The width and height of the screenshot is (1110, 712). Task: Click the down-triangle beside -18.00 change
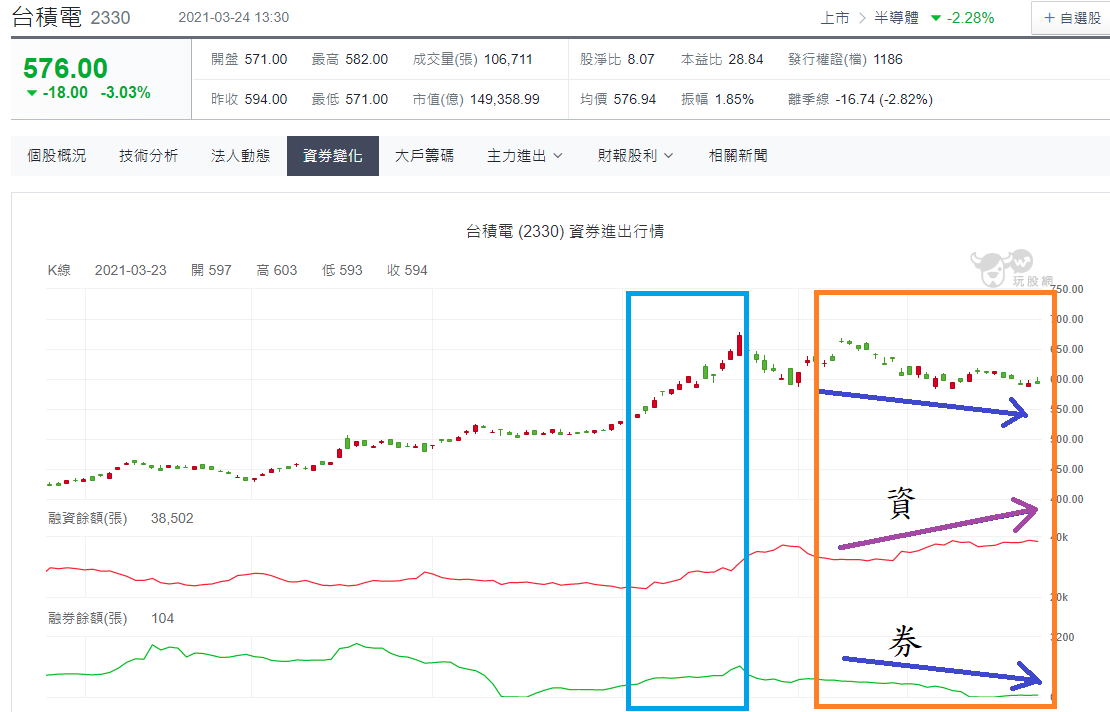[x=32, y=93]
